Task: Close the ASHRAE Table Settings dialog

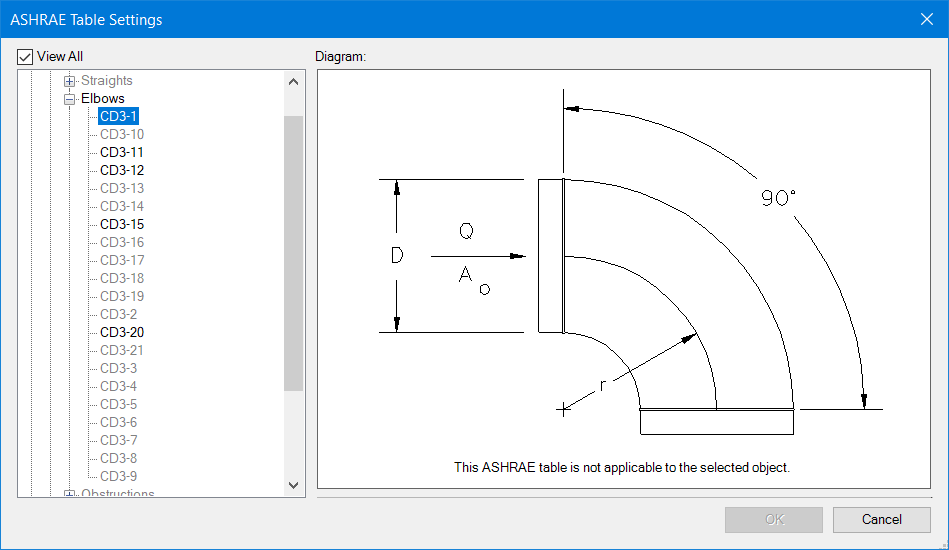Action: click(927, 19)
